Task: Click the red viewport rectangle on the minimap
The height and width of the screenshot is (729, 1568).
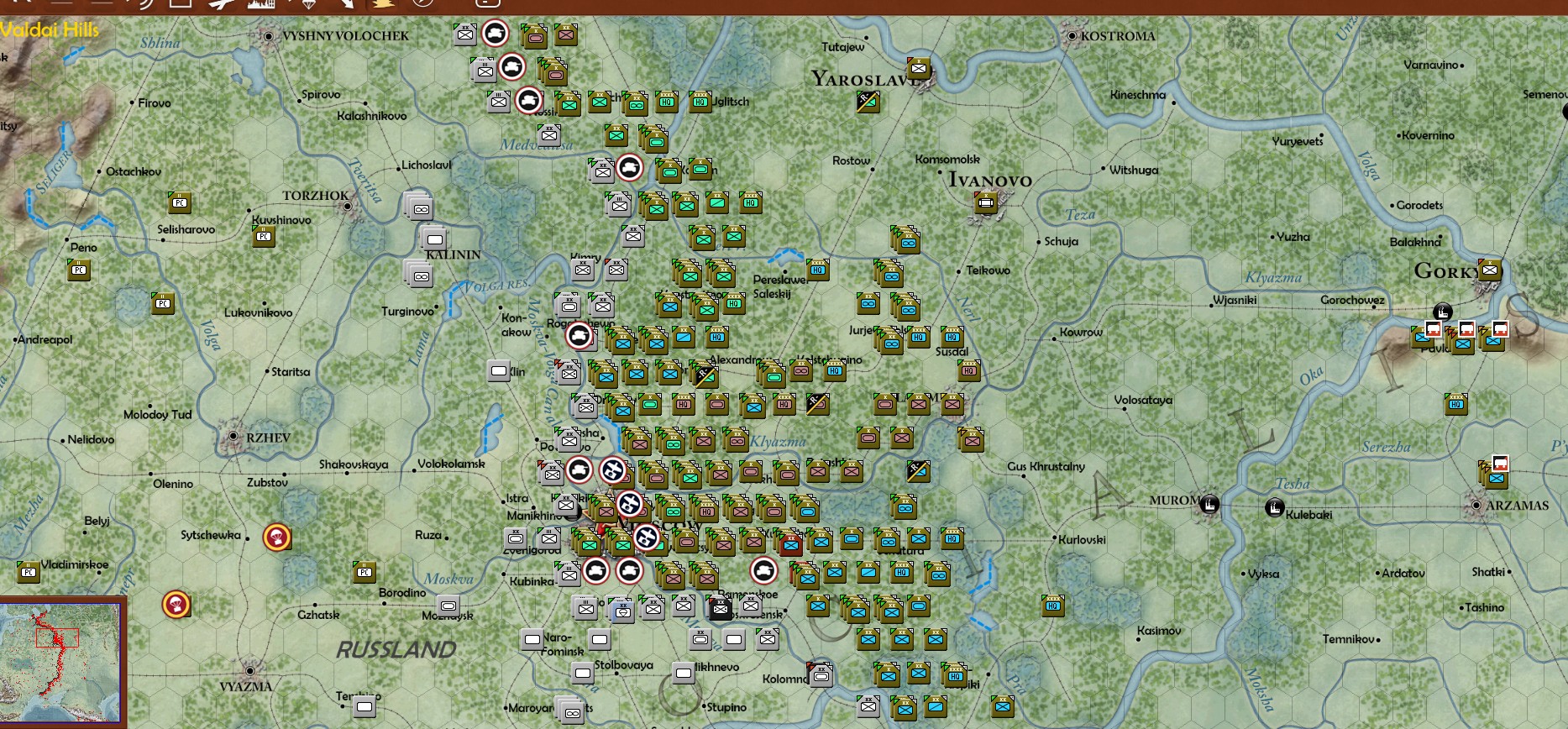Action: click(x=57, y=637)
